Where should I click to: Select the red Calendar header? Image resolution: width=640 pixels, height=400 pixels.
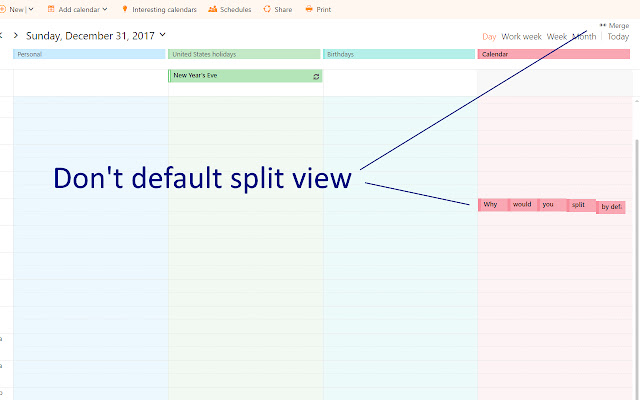[553, 54]
